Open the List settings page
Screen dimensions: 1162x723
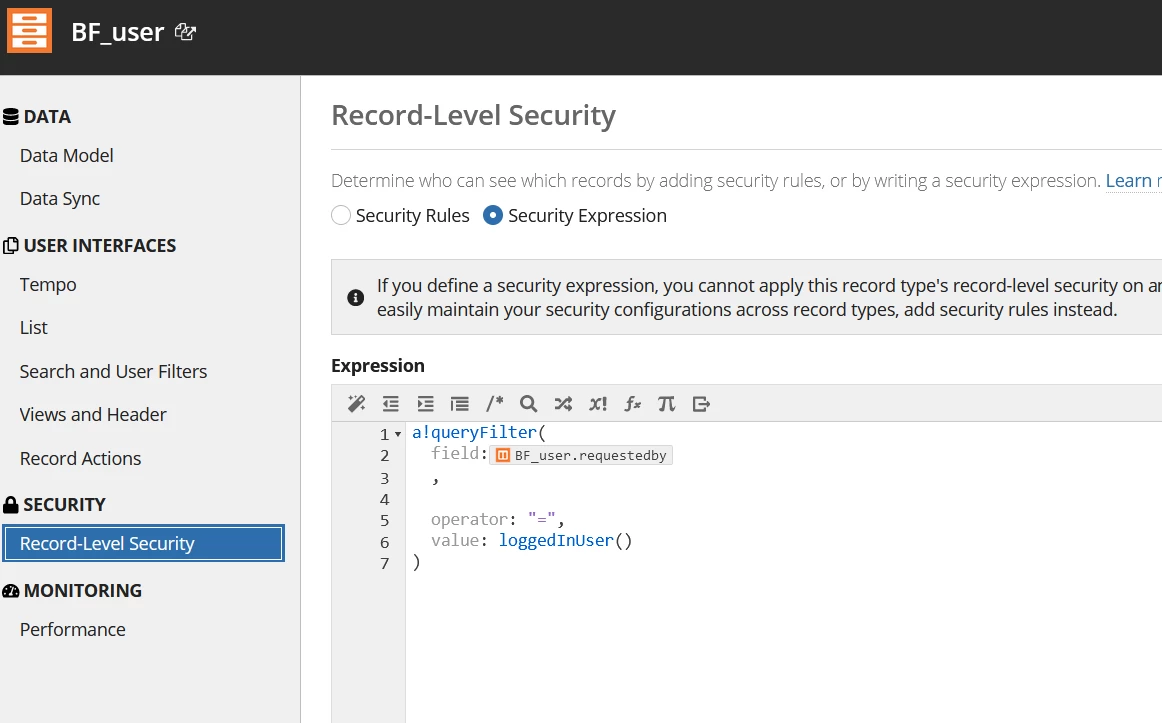[x=33, y=327]
